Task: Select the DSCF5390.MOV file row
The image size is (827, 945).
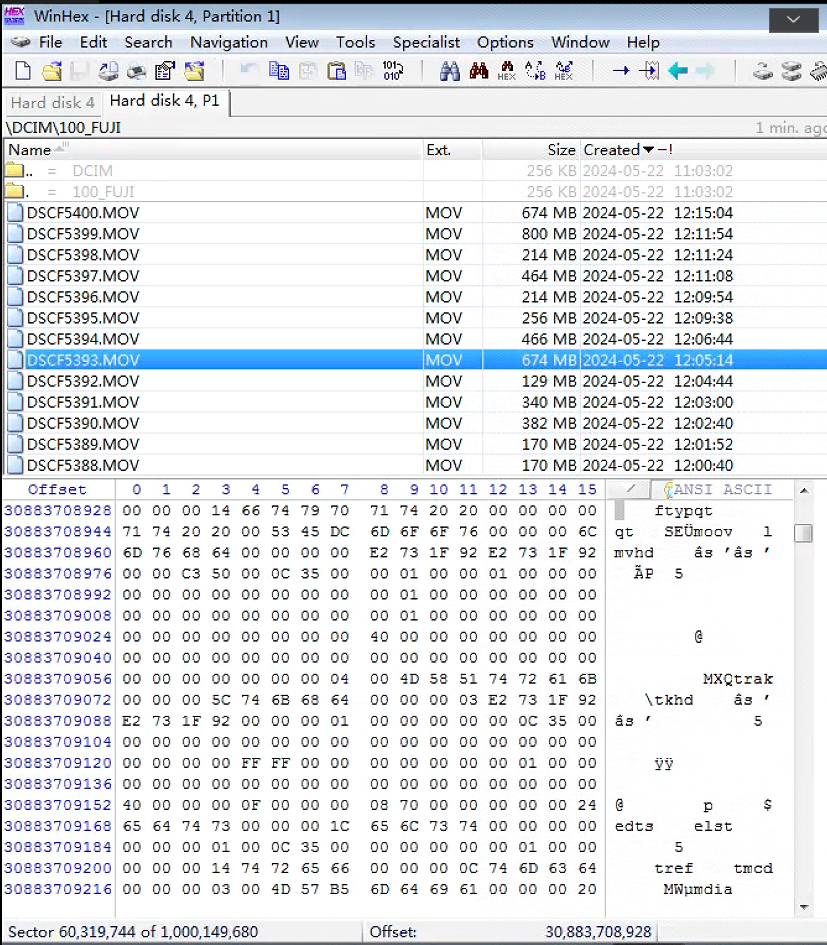Action: tap(415, 424)
